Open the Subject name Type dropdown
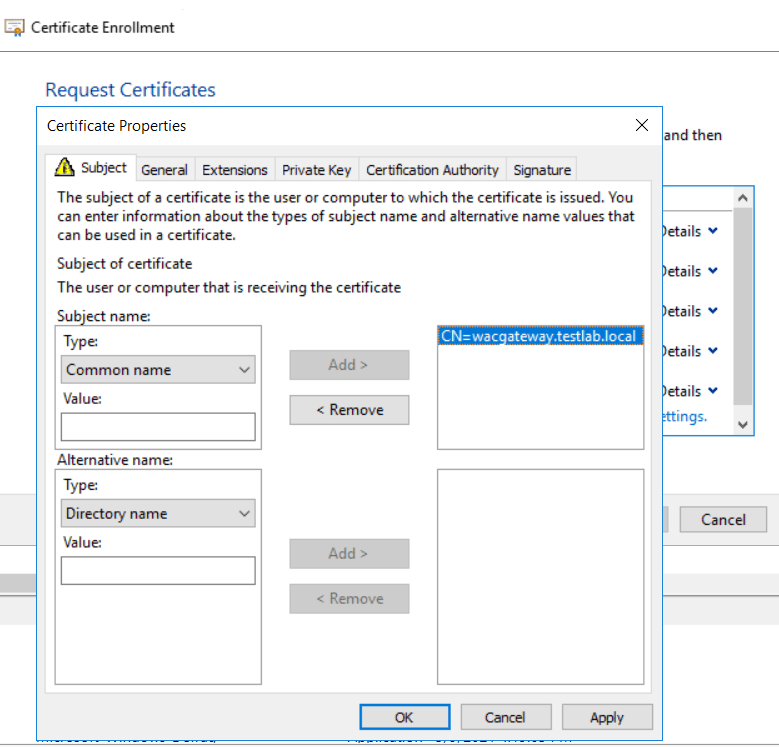The image size is (779, 747). [x=158, y=370]
